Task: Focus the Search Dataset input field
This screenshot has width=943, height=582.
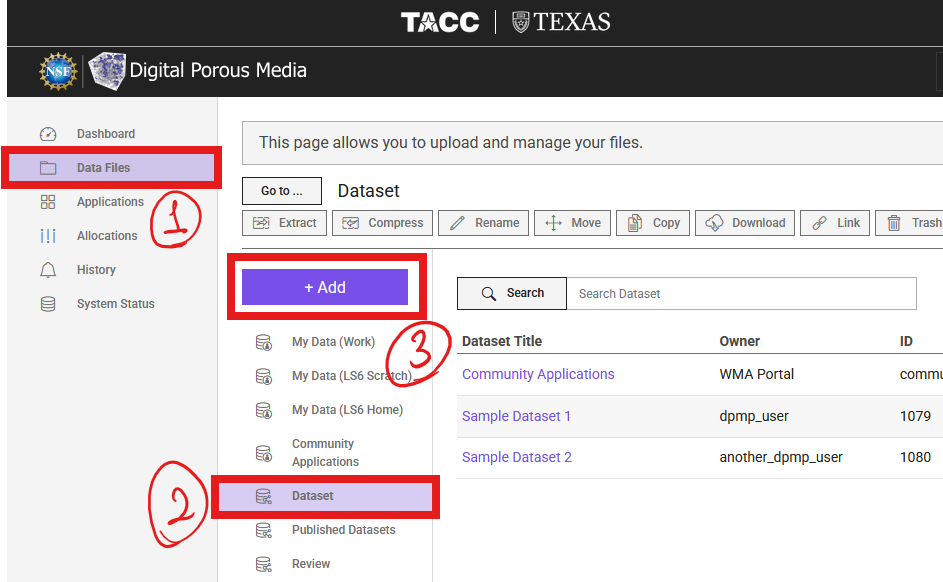Action: (x=742, y=293)
